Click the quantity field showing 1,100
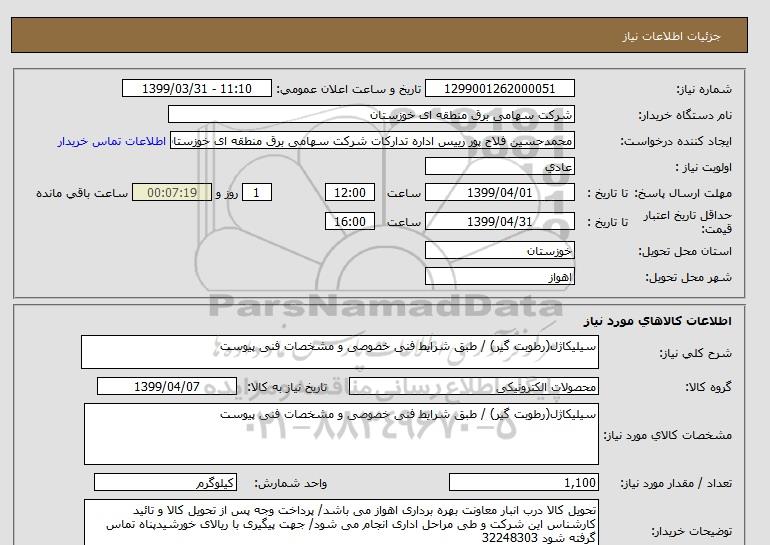The width and height of the screenshot is (770, 545). pyautogui.click(x=512, y=483)
